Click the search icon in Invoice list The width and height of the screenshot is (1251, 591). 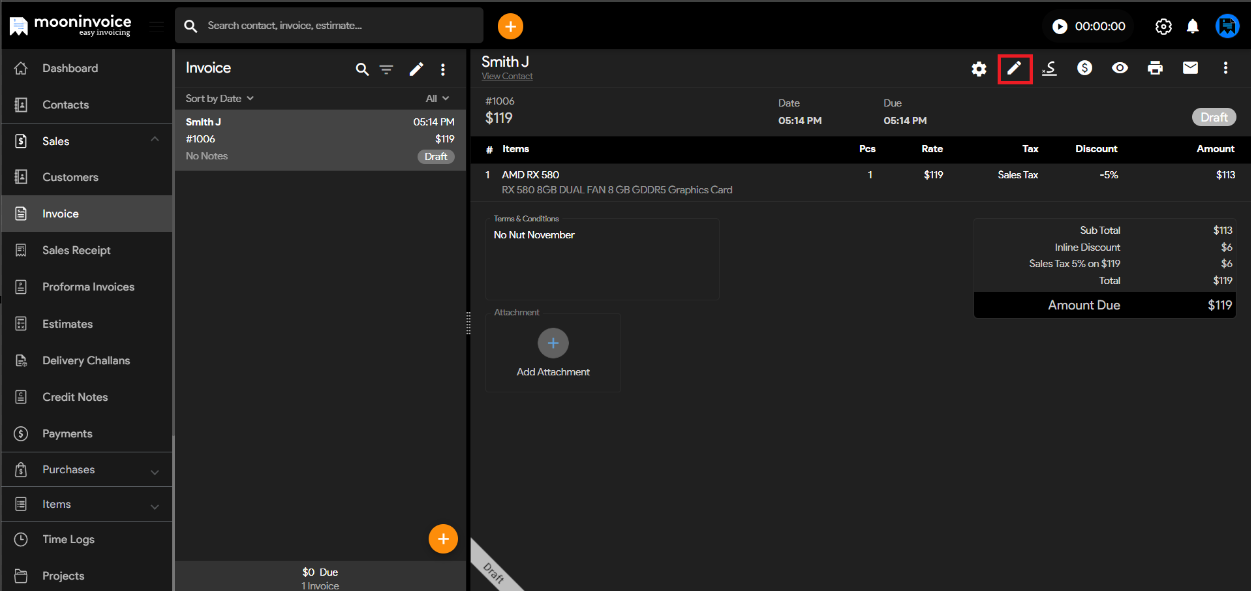(x=362, y=69)
